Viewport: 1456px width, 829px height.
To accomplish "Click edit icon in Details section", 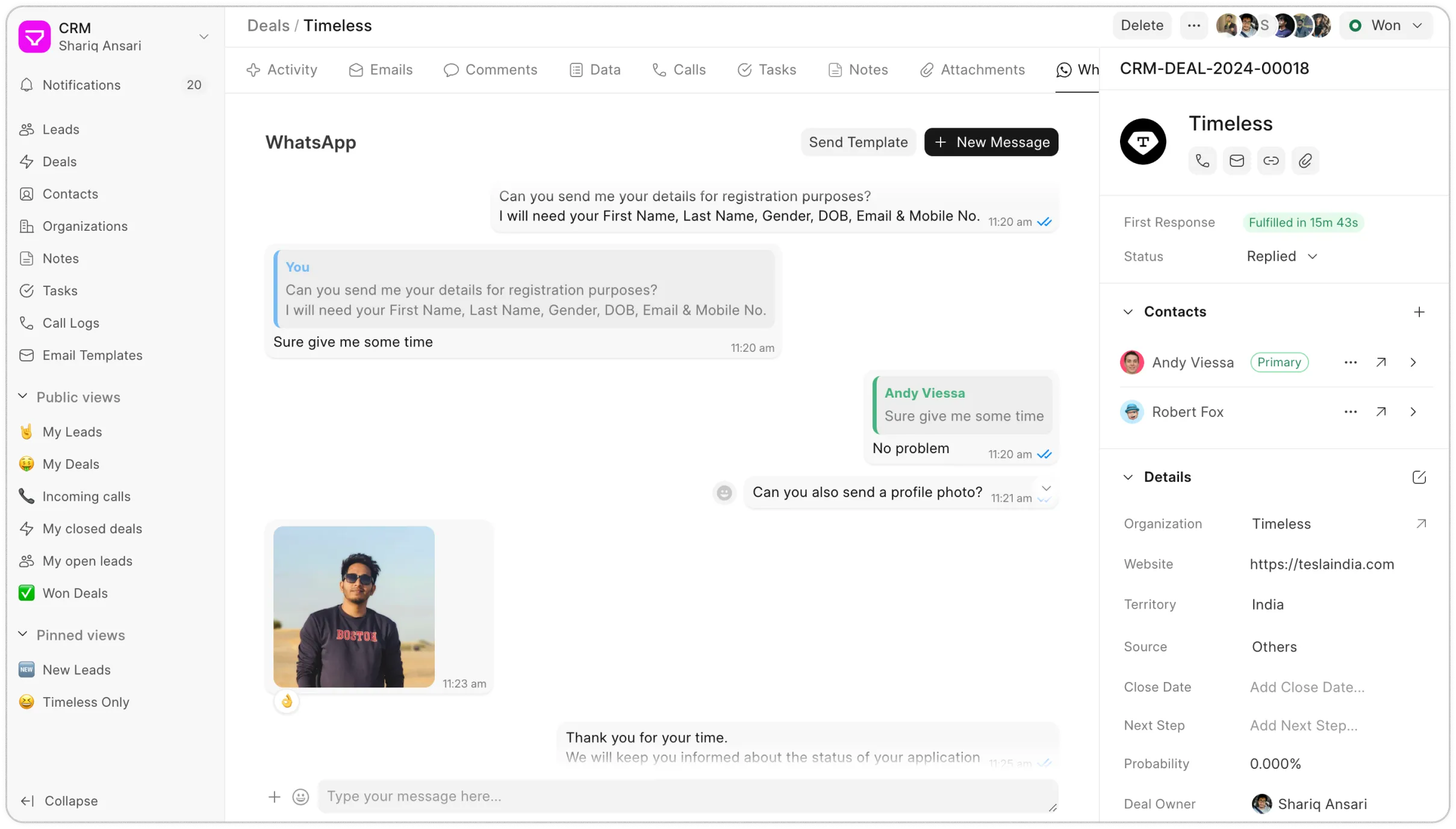I will [x=1419, y=477].
